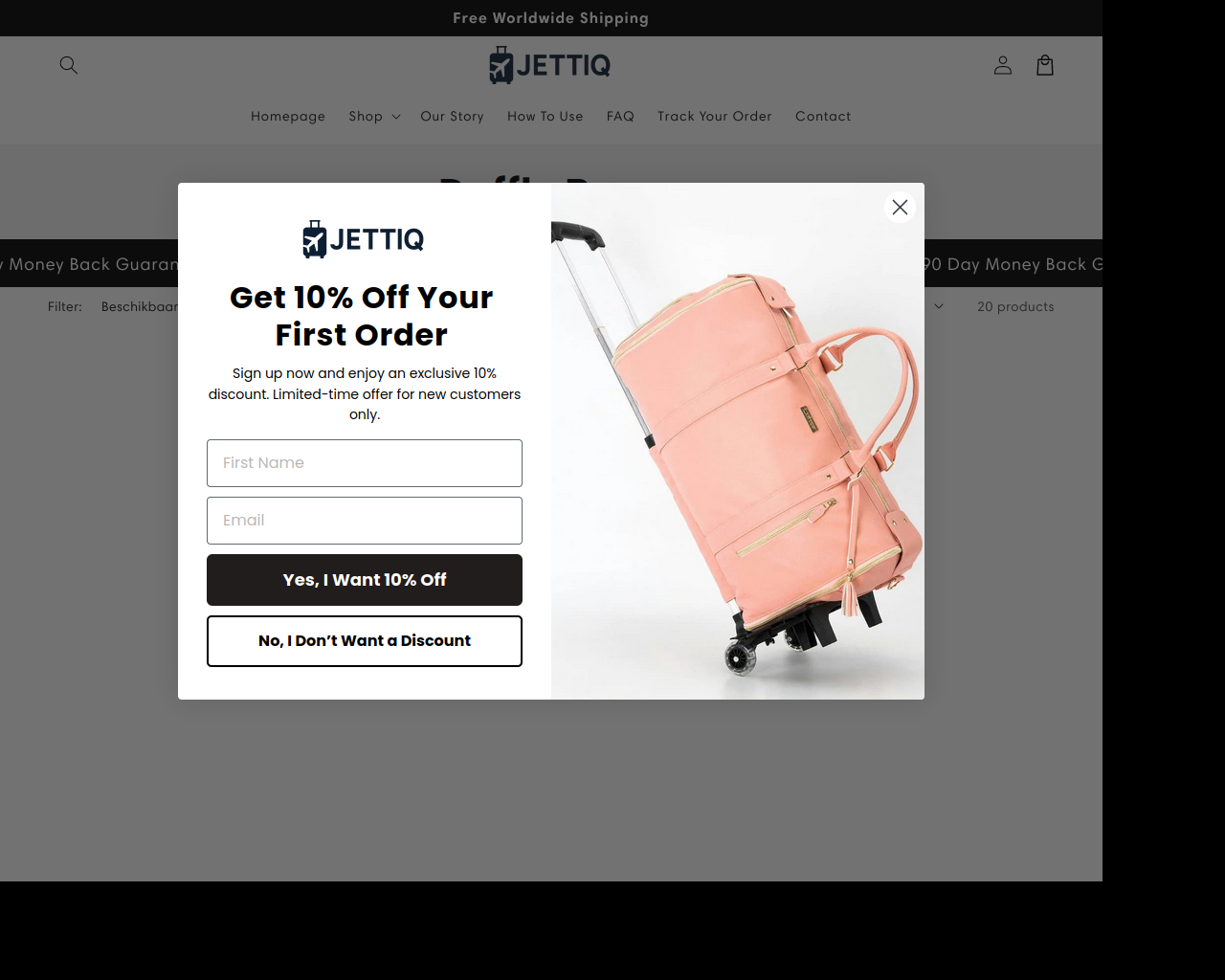Screen dimensions: 1225x980
Task: Open the search magnifier icon
Action: pyautogui.click(x=69, y=65)
